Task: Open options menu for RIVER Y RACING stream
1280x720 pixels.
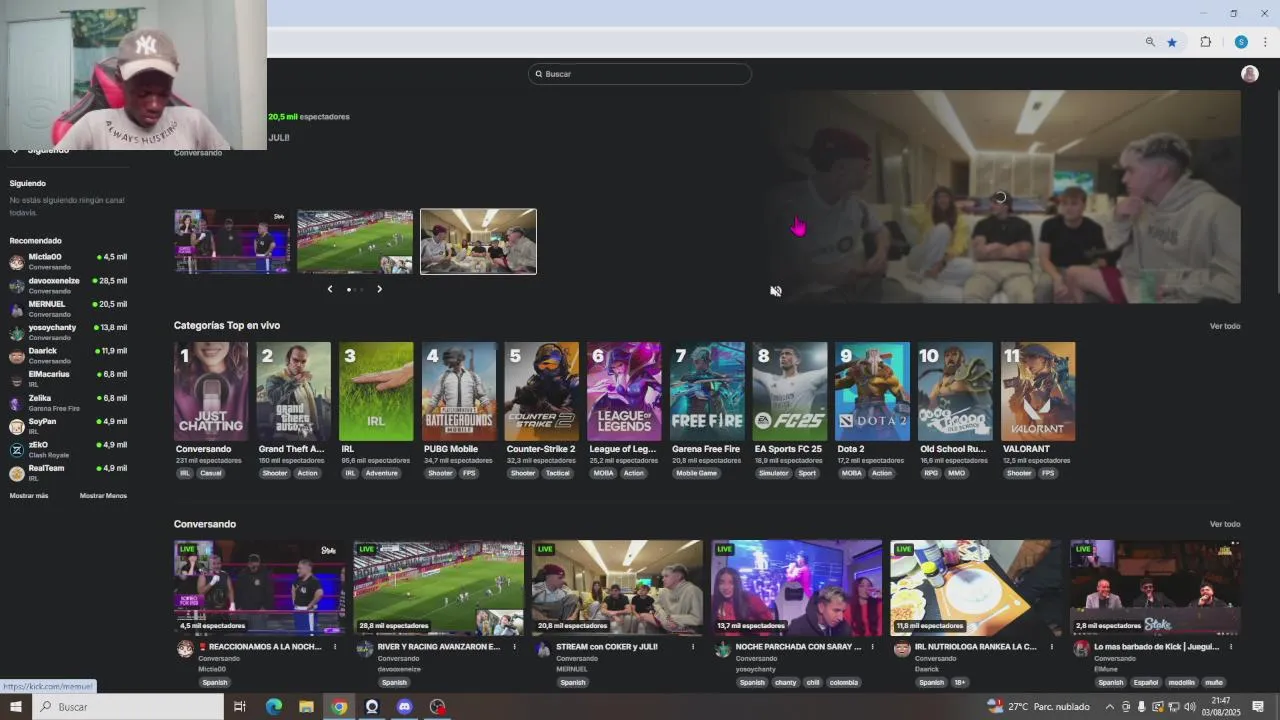Action: [x=514, y=647]
